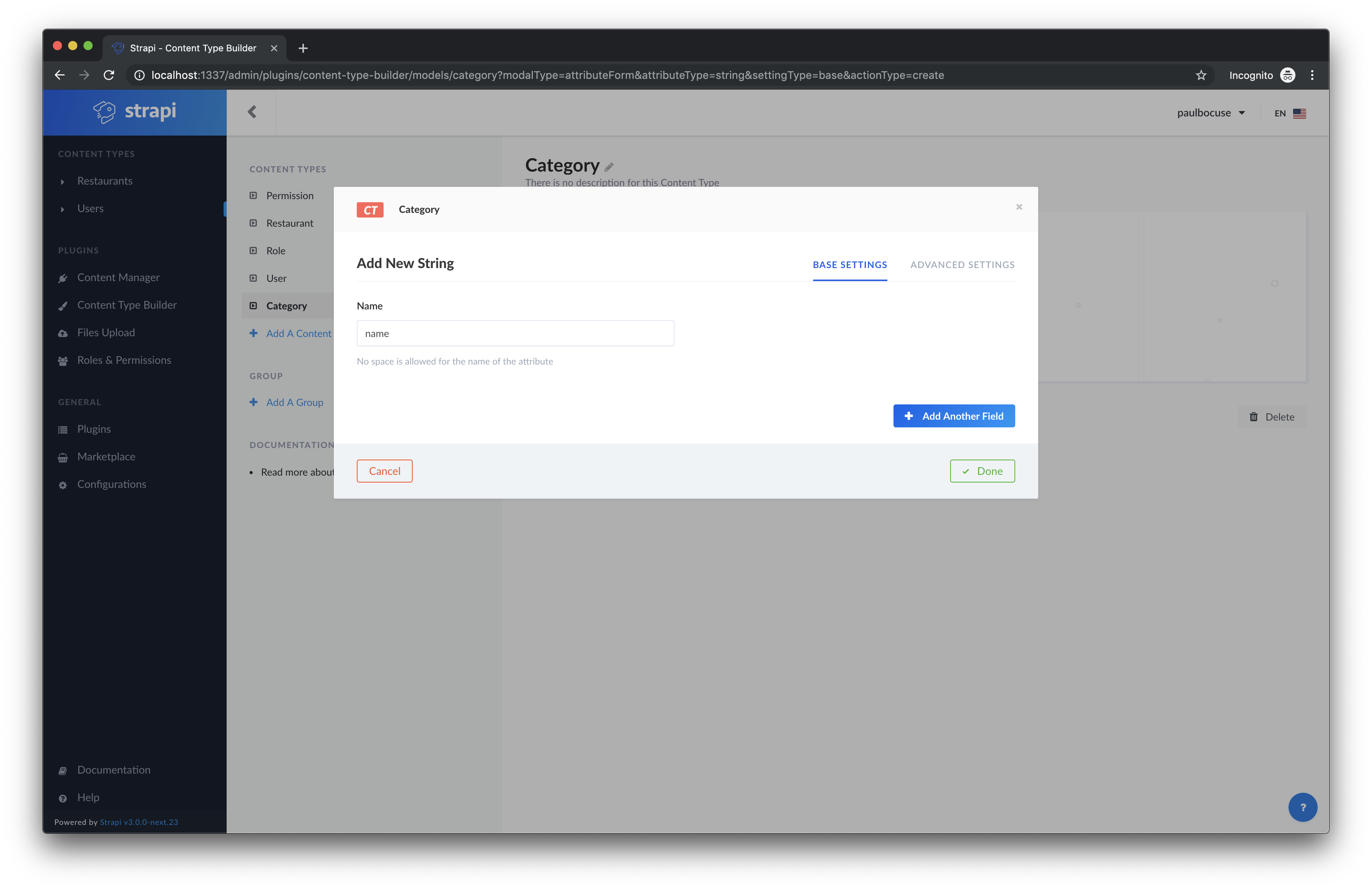
Task: Click inside the Name input field
Action: pos(515,333)
